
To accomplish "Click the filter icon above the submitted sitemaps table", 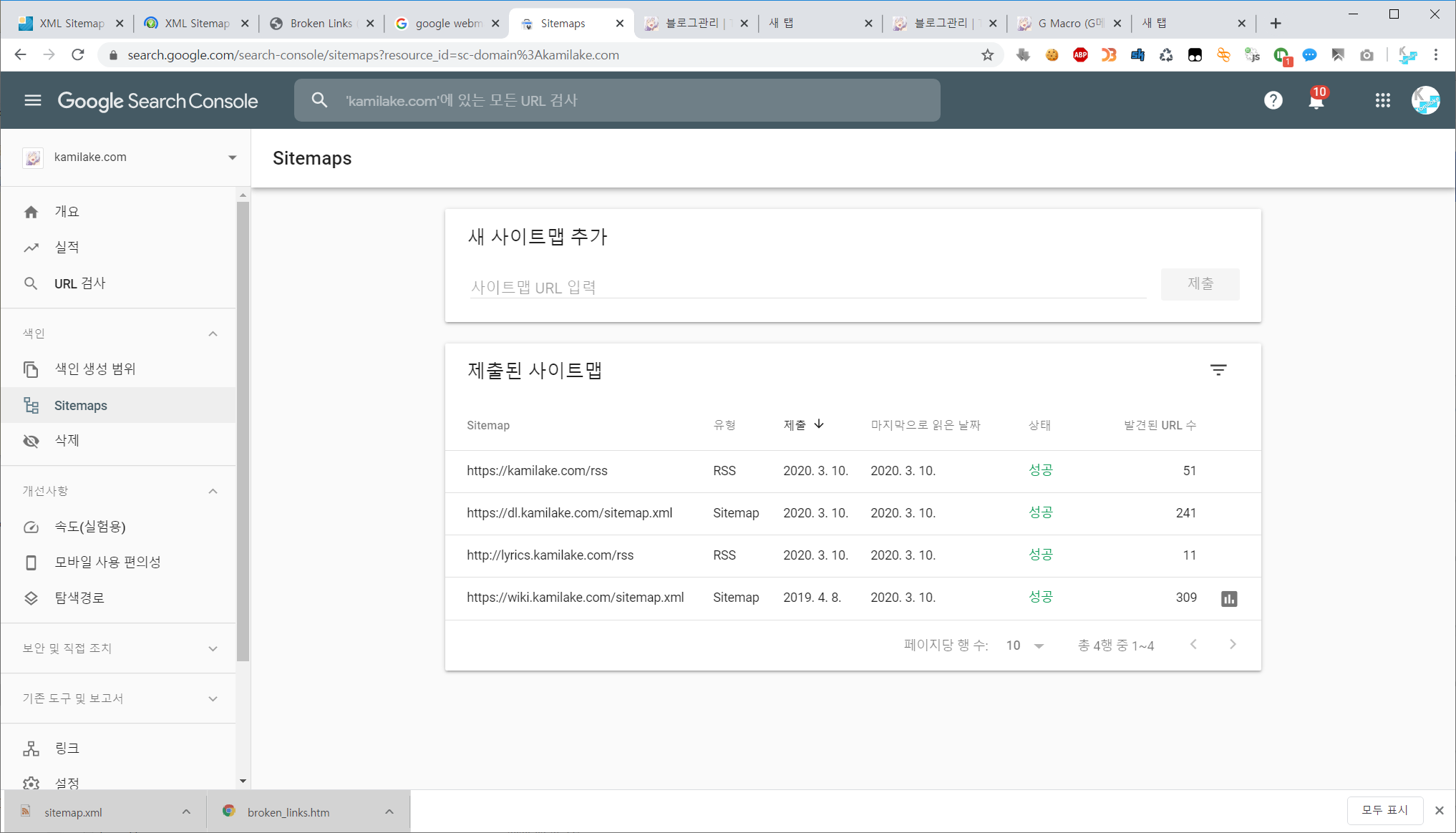I will pyautogui.click(x=1218, y=370).
